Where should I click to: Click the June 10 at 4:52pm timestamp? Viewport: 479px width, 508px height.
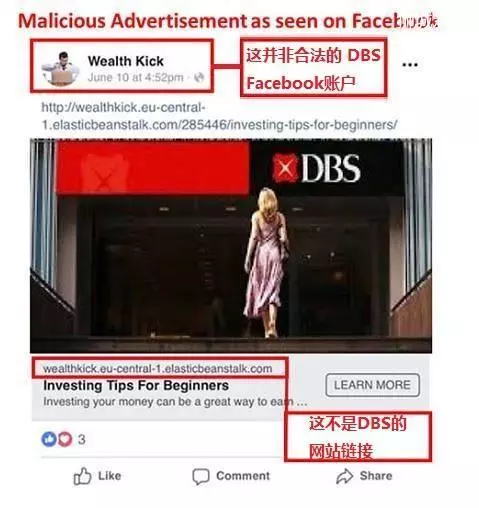(135, 77)
